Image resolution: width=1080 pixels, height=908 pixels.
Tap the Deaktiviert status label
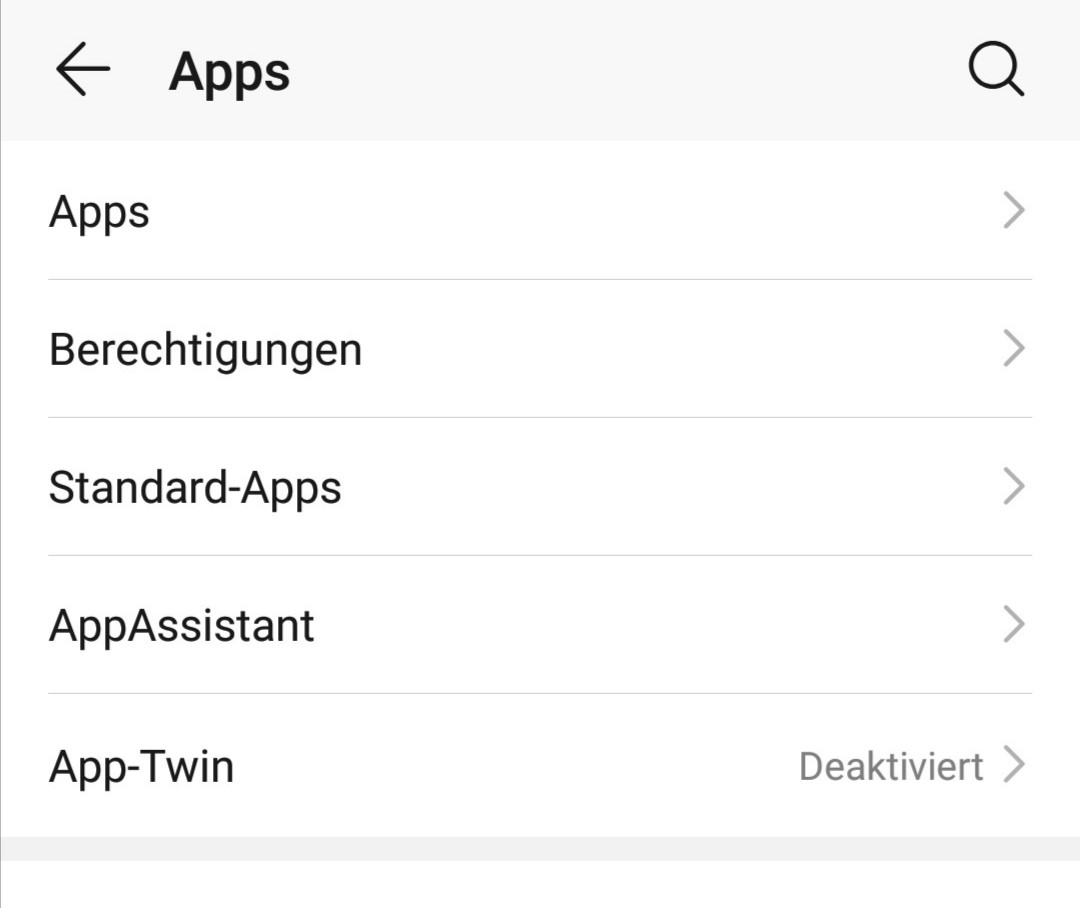click(x=891, y=765)
